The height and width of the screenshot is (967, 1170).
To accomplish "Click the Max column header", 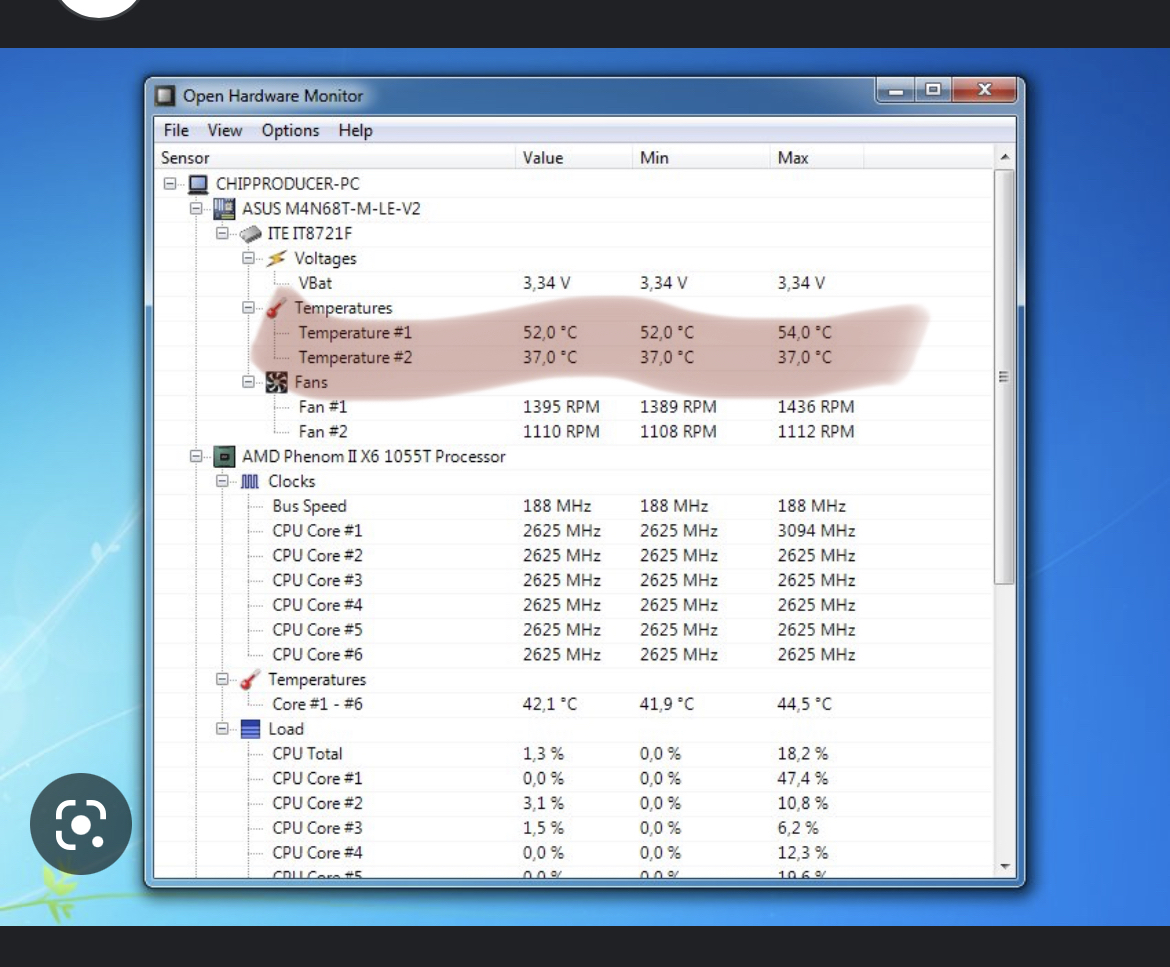I will (x=816, y=157).
